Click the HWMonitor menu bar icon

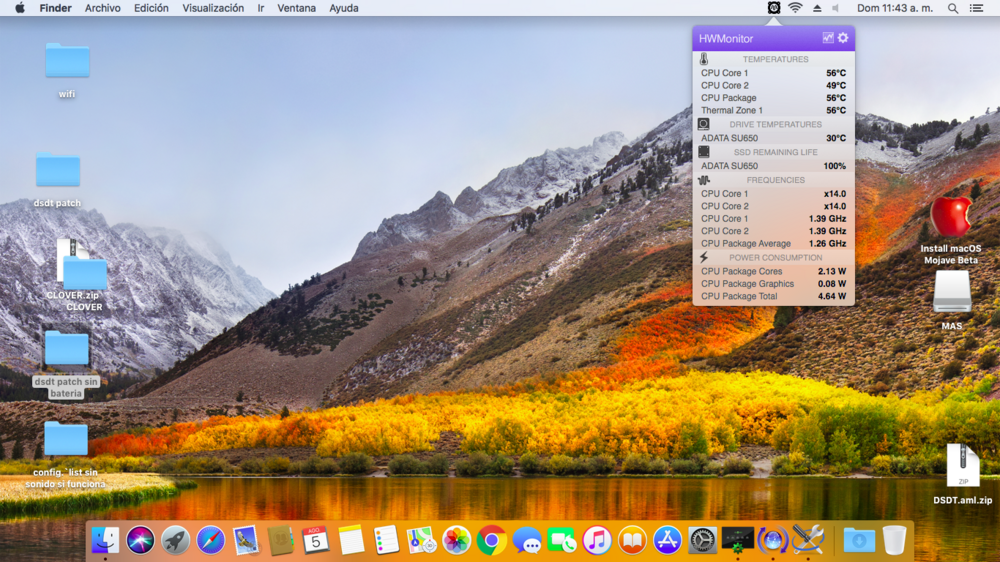pos(773,8)
